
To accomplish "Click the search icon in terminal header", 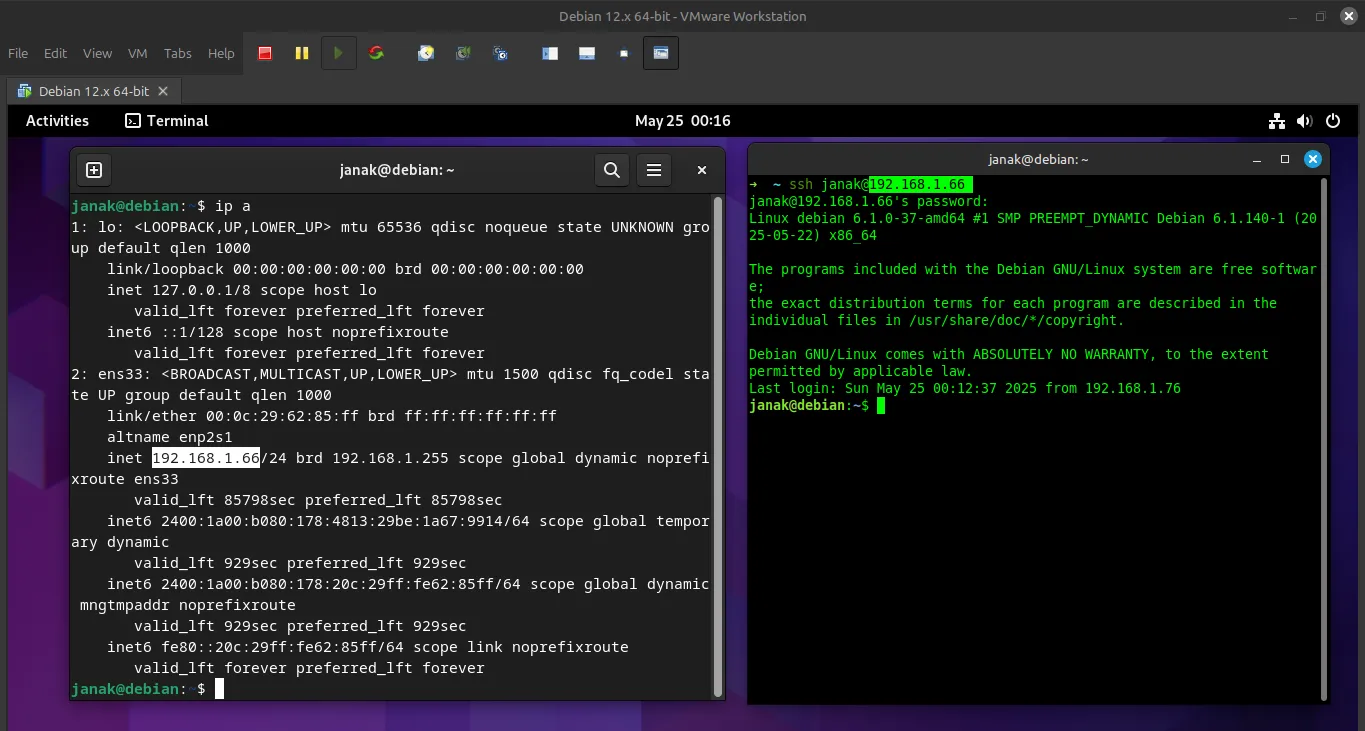I will click(612, 170).
